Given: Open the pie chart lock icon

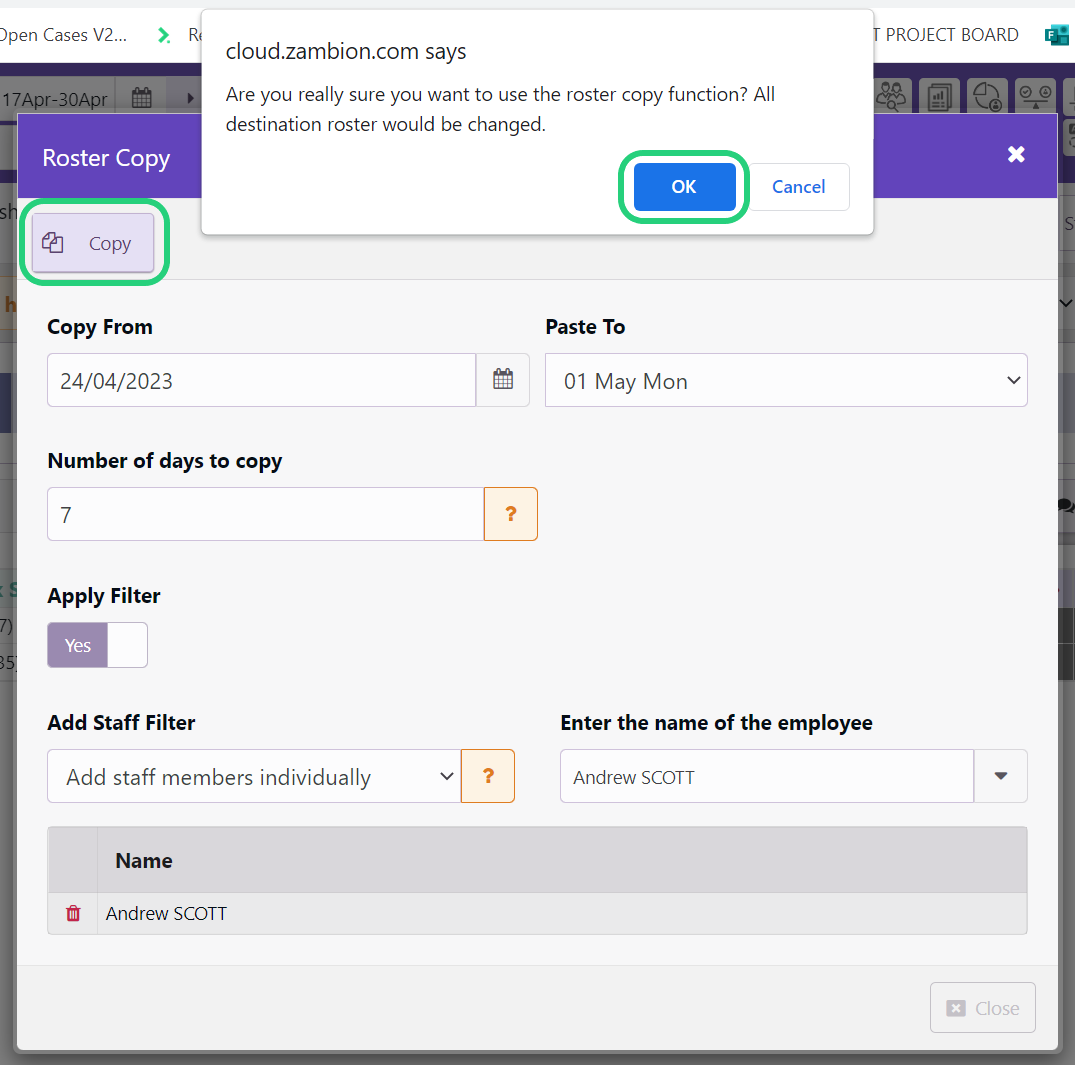Looking at the screenshot, I should coord(987,97).
